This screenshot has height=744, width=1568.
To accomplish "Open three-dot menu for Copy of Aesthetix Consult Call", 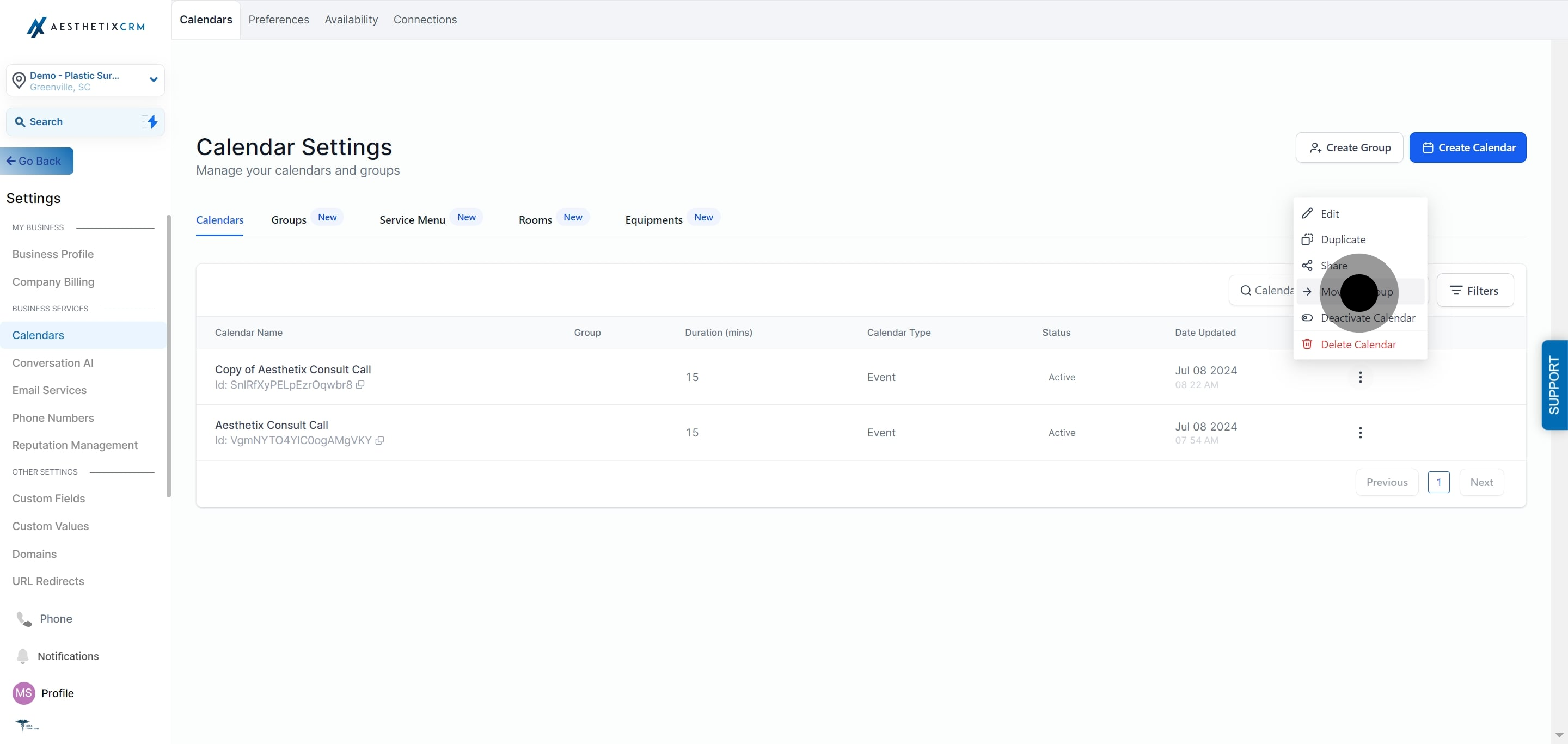I will (1360, 377).
